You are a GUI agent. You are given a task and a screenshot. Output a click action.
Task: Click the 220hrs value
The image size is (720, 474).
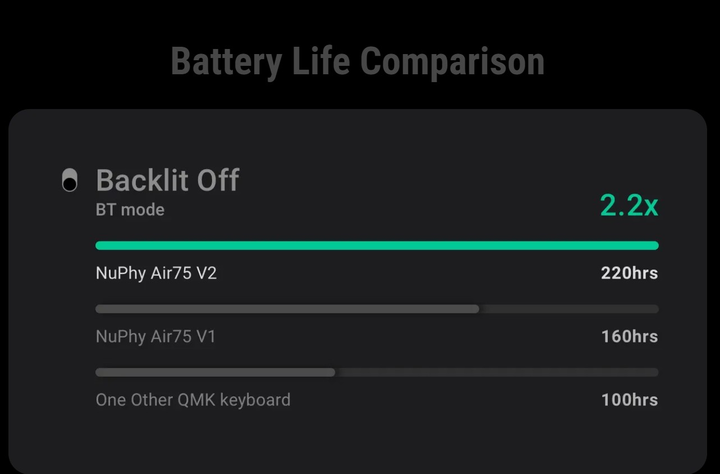(x=630, y=273)
